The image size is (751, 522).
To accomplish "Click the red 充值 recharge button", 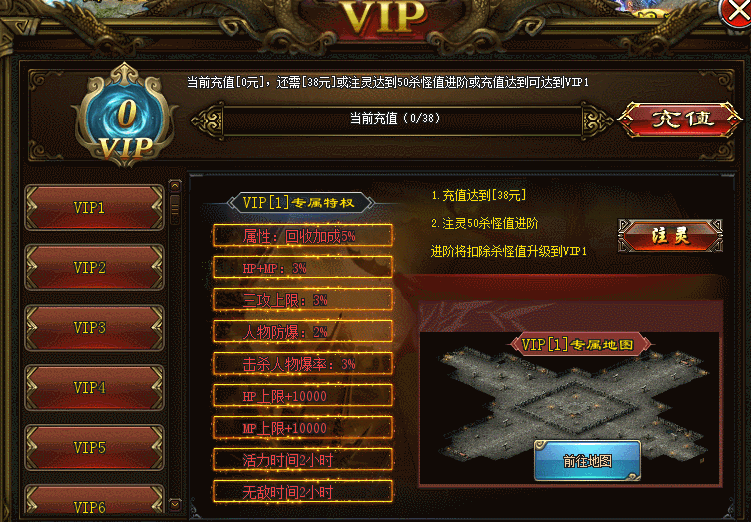I will point(681,119).
